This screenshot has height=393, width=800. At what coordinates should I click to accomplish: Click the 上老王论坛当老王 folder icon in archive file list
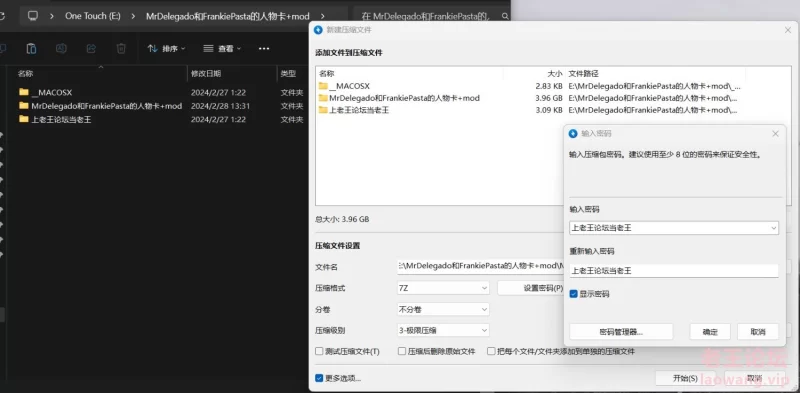coord(323,110)
